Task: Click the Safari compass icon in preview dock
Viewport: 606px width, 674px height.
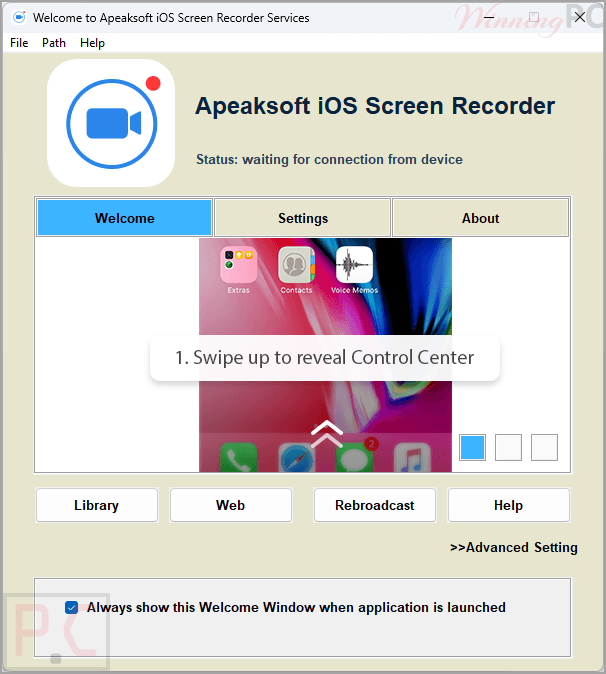Action: [297, 458]
